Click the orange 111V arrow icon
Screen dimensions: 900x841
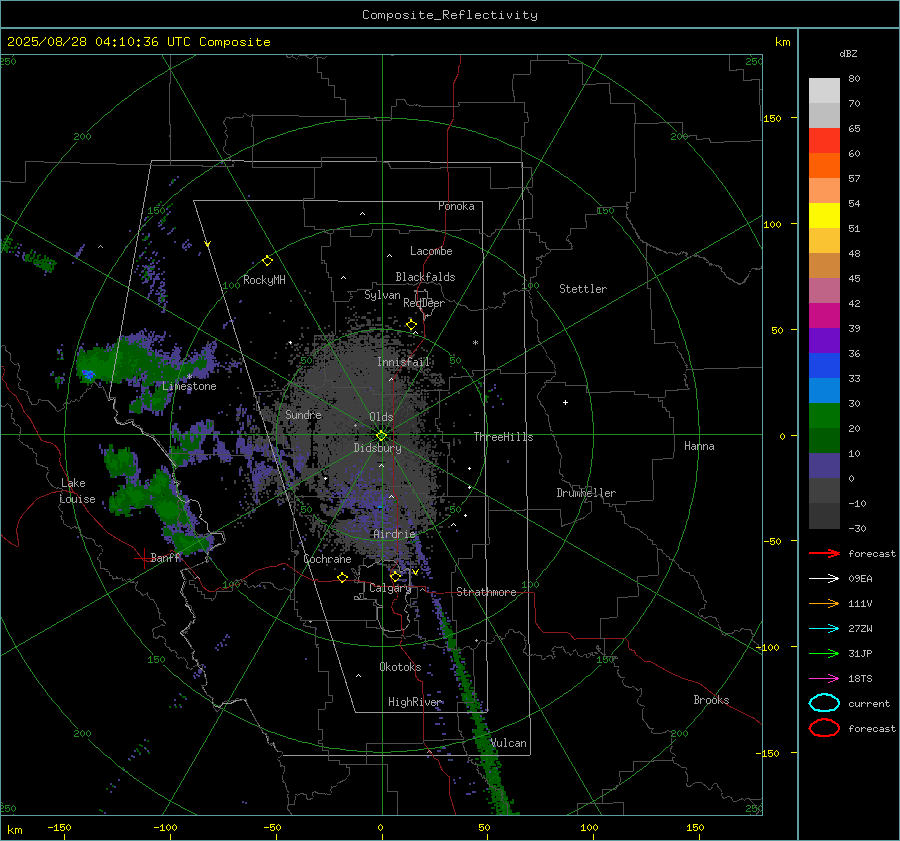tap(824, 603)
